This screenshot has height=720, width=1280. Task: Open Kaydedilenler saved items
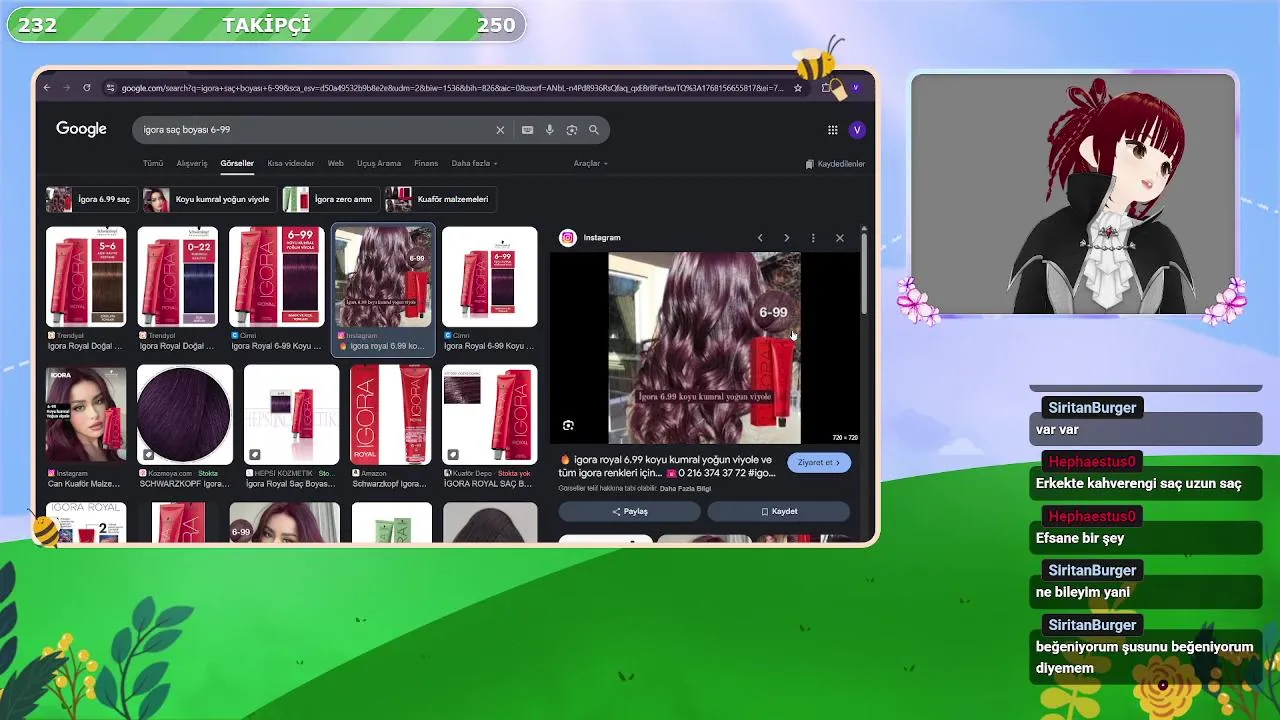click(835, 164)
